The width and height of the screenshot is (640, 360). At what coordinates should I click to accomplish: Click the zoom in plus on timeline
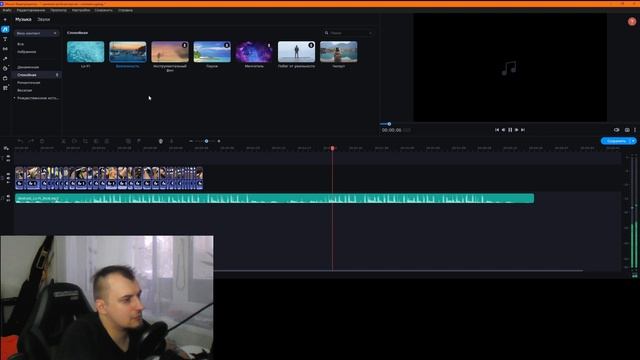[219, 141]
